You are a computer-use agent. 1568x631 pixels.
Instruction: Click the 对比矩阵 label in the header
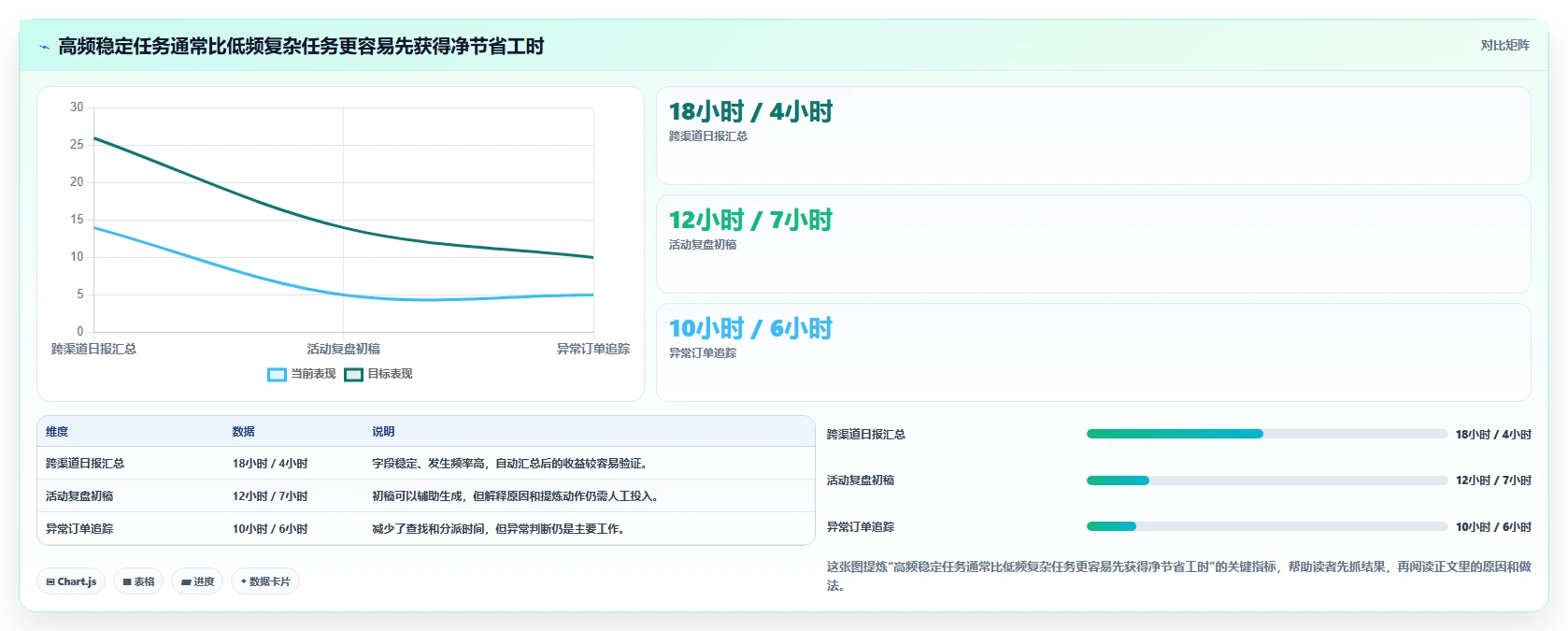point(1504,45)
